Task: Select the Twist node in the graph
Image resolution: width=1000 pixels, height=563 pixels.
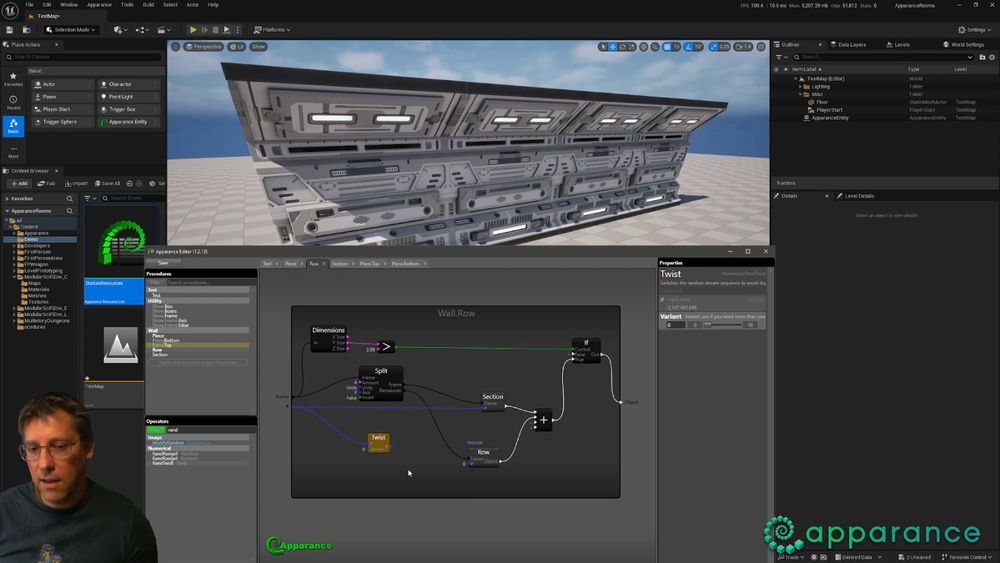Action: point(378,442)
